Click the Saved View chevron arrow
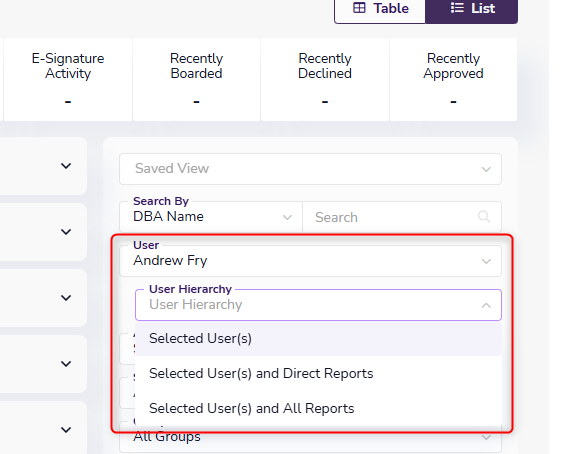The width and height of the screenshot is (569, 454). pyautogui.click(x=486, y=169)
